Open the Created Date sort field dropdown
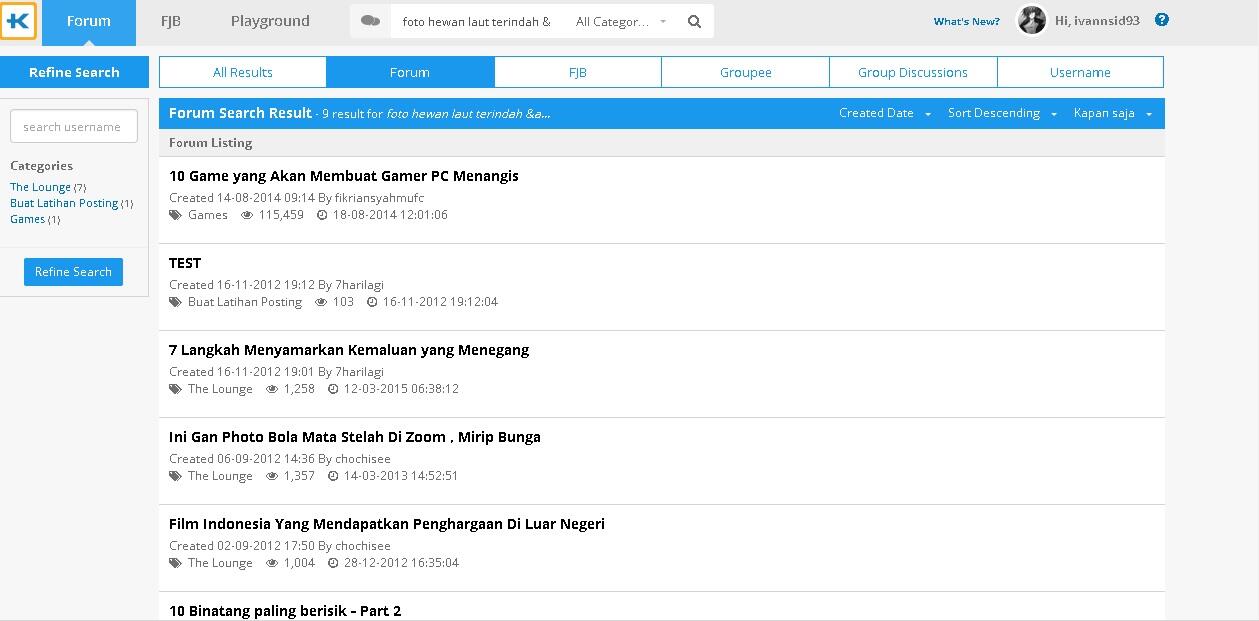The width and height of the screenshot is (1259, 621). [885, 113]
